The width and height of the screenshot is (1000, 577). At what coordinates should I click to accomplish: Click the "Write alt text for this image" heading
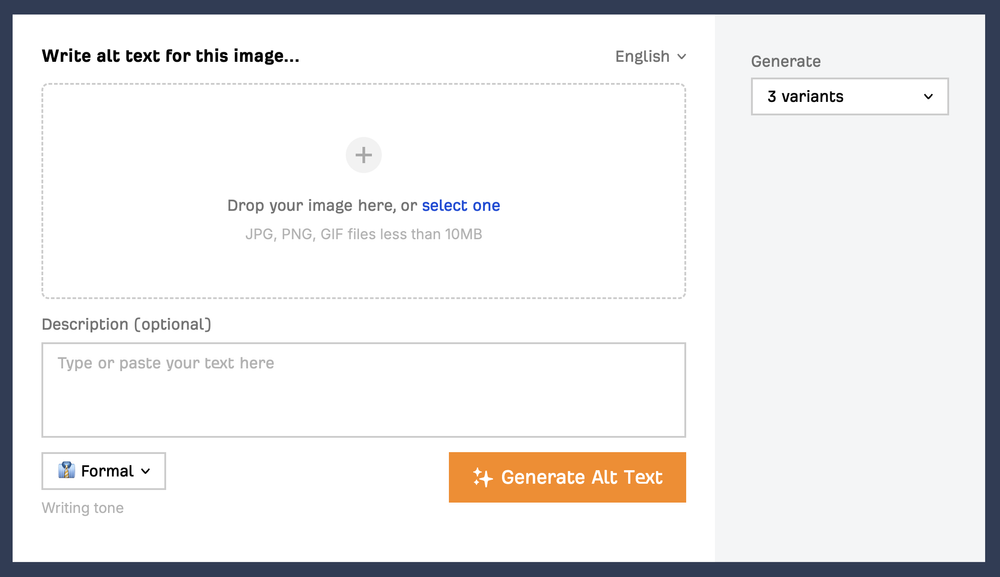170,56
